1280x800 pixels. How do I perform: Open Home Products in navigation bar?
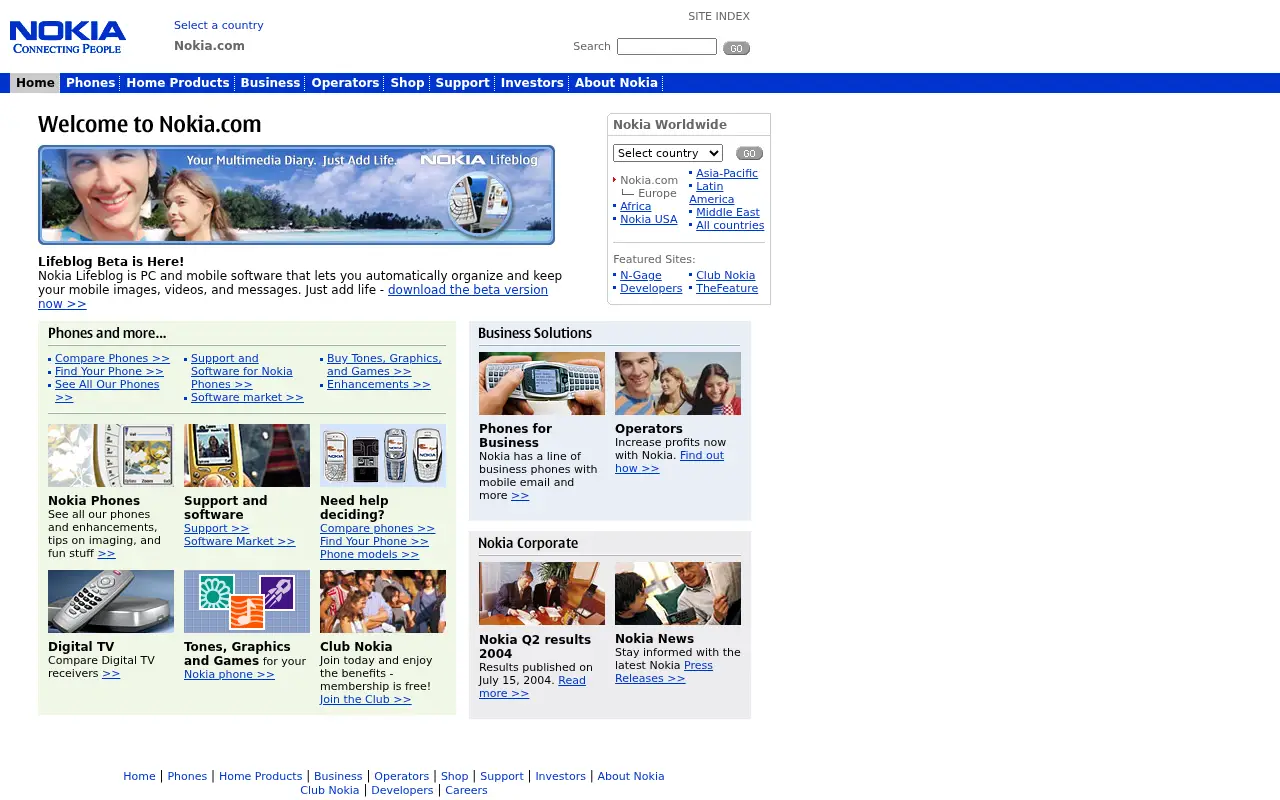177,83
